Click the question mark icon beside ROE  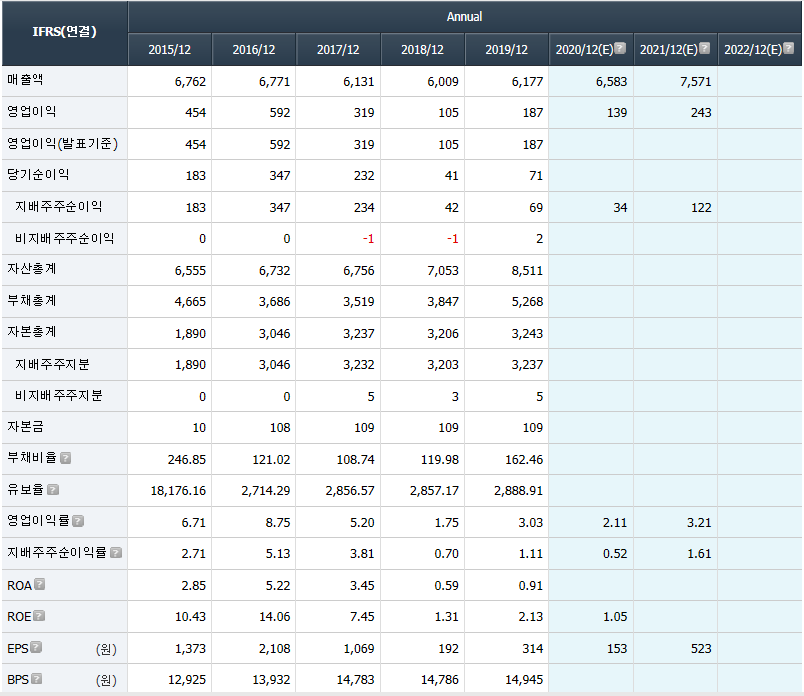39,615
